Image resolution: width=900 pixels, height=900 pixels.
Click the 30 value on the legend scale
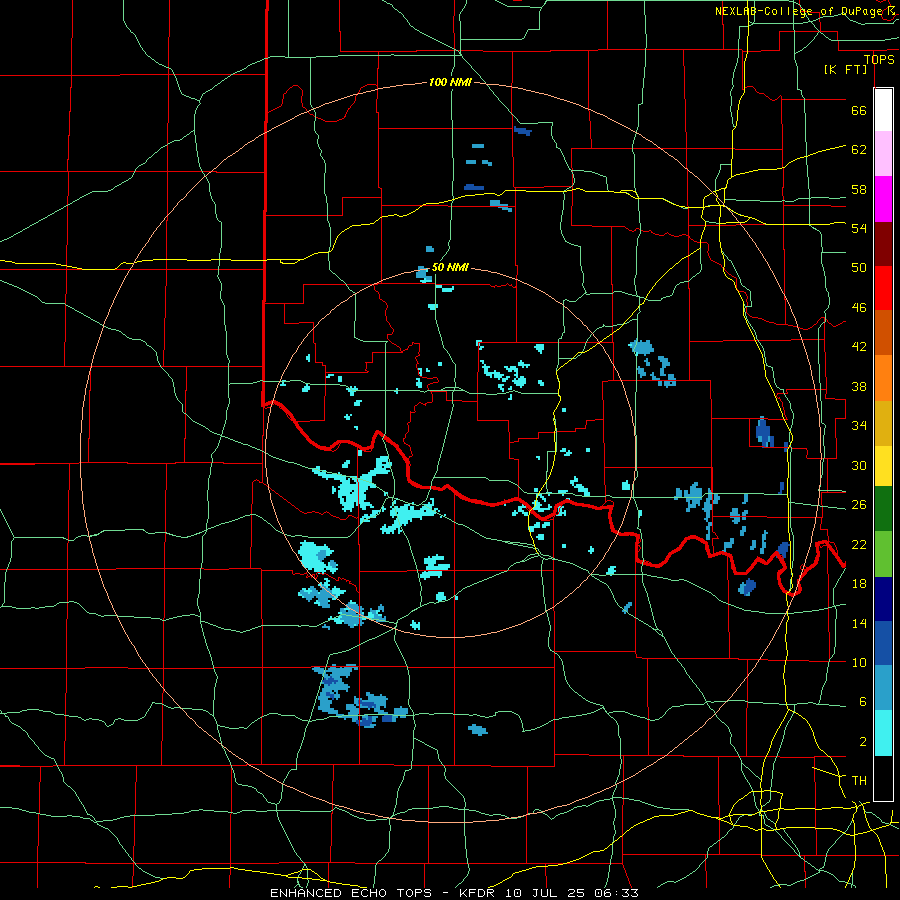click(859, 465)
